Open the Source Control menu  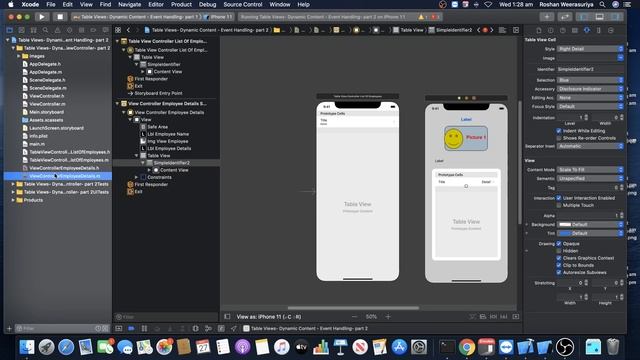point(242,4)
